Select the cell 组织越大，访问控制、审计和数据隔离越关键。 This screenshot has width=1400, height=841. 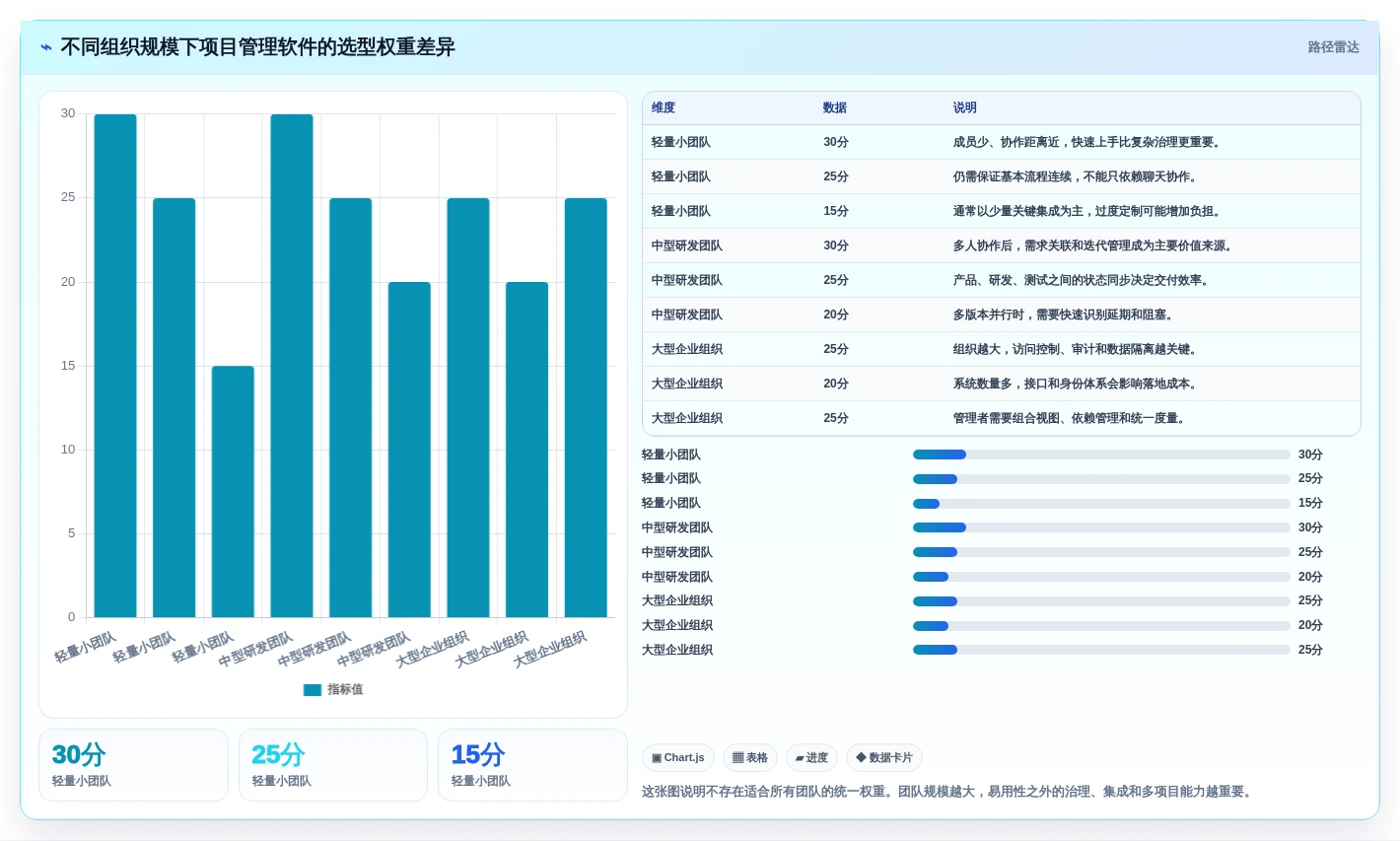coord(1077,350)
